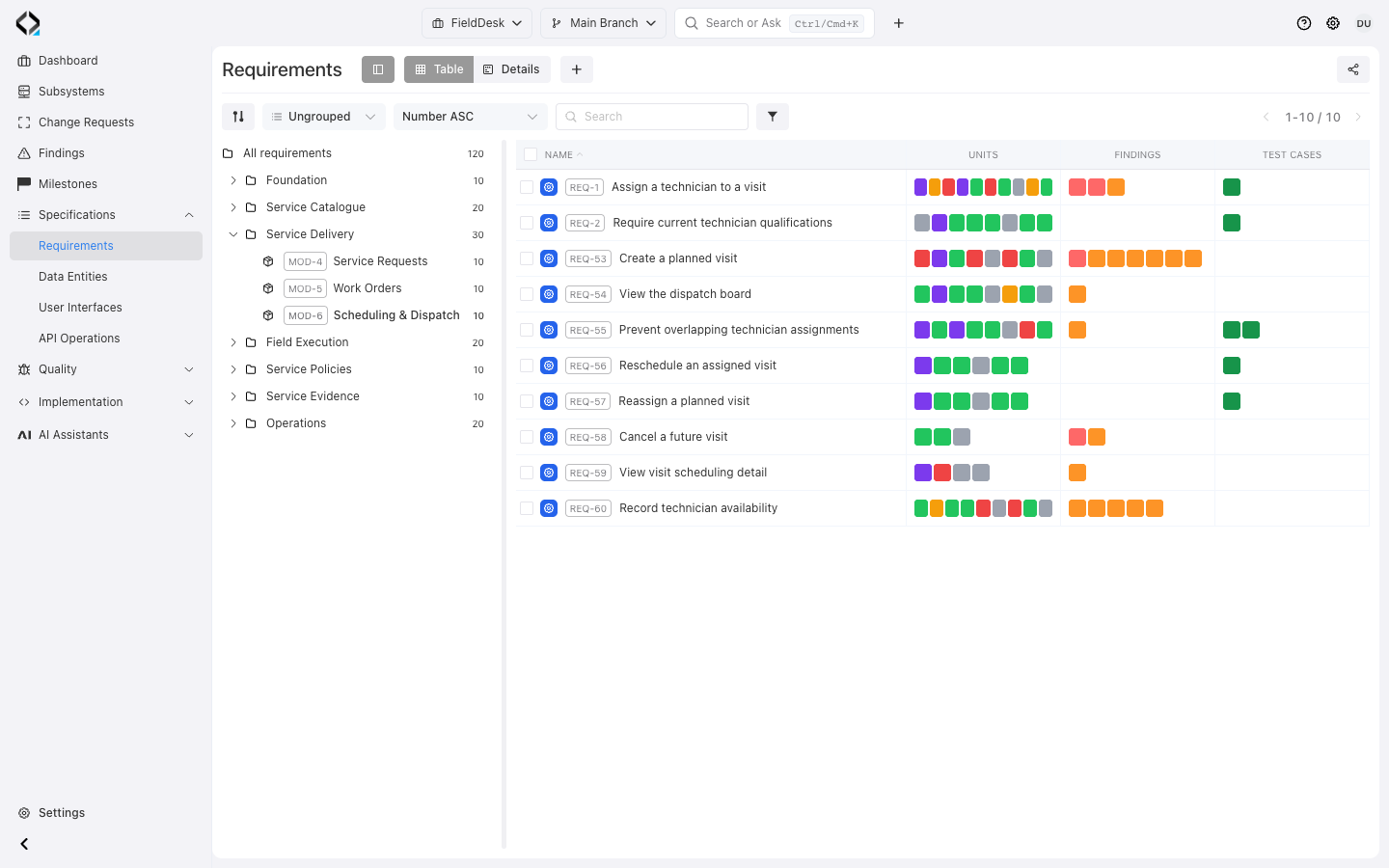
Task: Open User Interfaces submenu item
Action: (x=106, y=308)
